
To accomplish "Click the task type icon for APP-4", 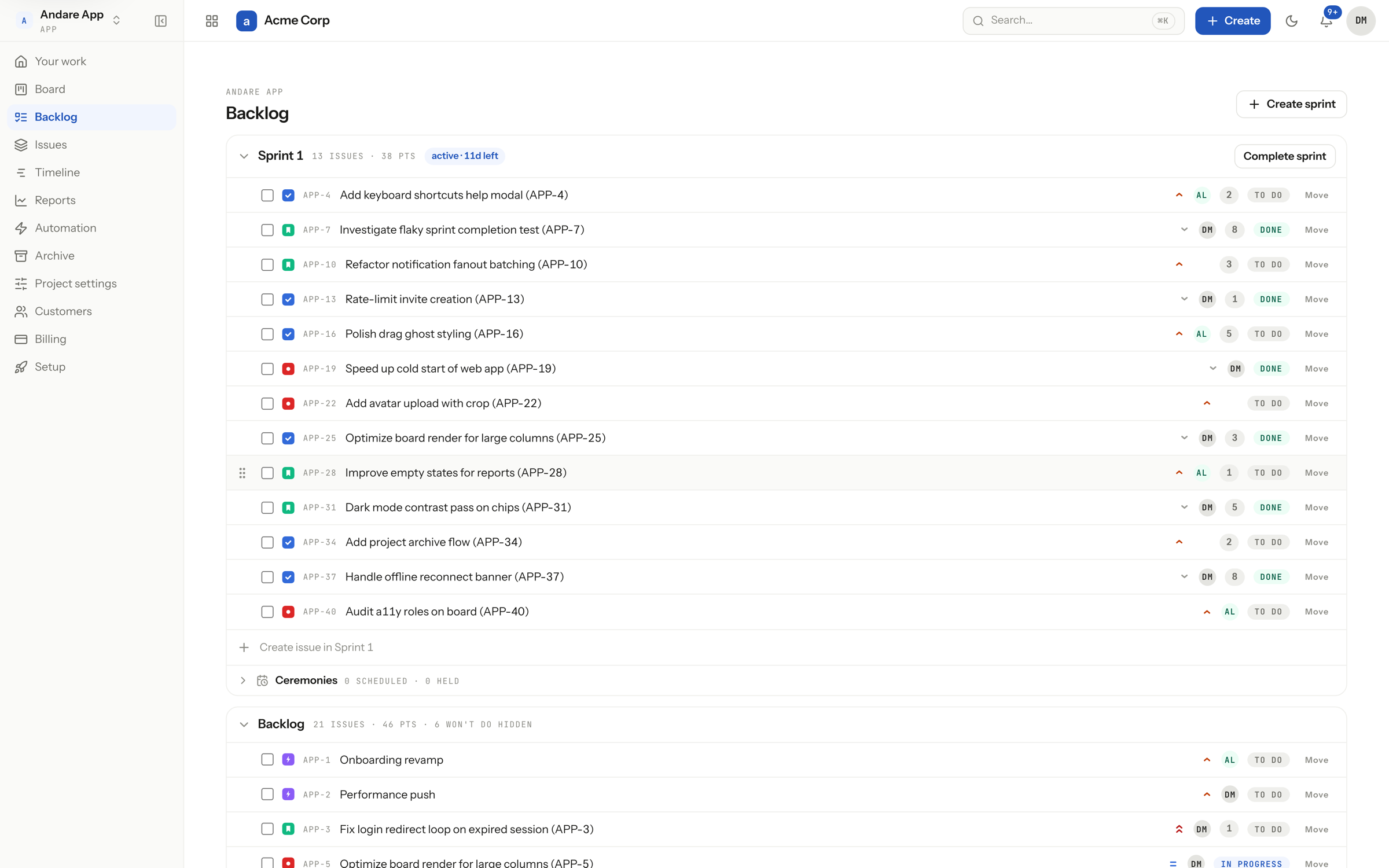I will pos(288,195).
